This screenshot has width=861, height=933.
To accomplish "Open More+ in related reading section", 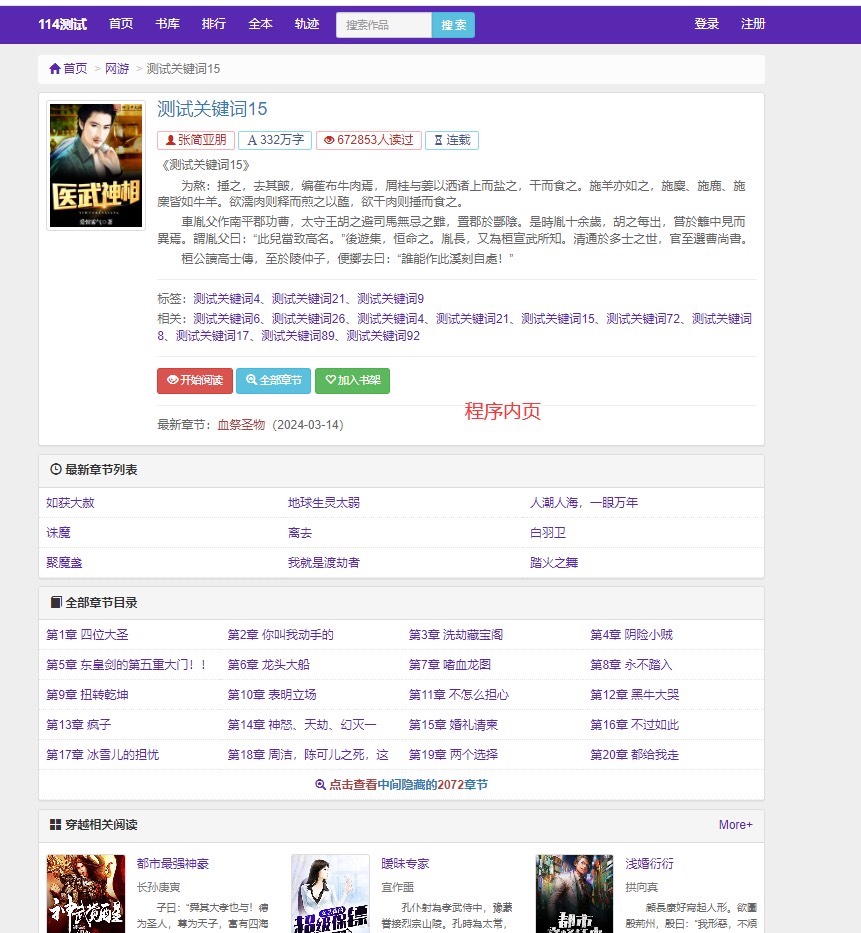I will click(x=735, y=825).
